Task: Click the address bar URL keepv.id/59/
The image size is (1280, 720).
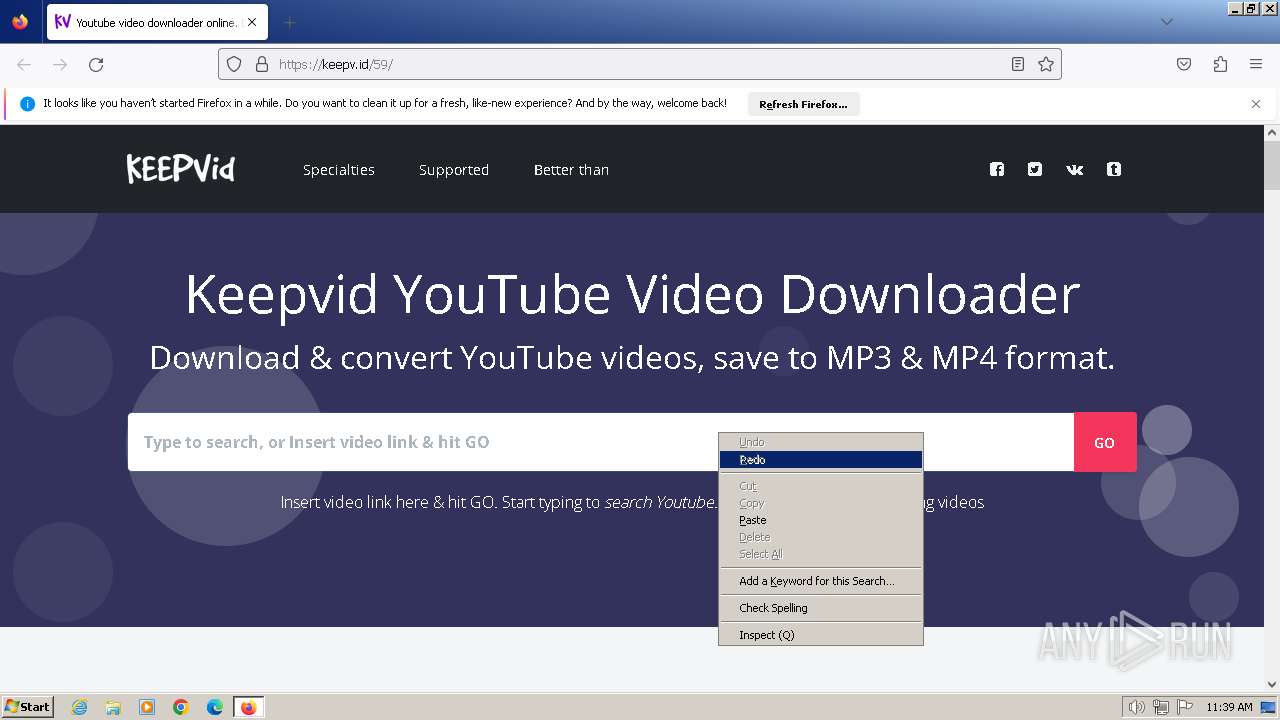Action: [336, 64]
